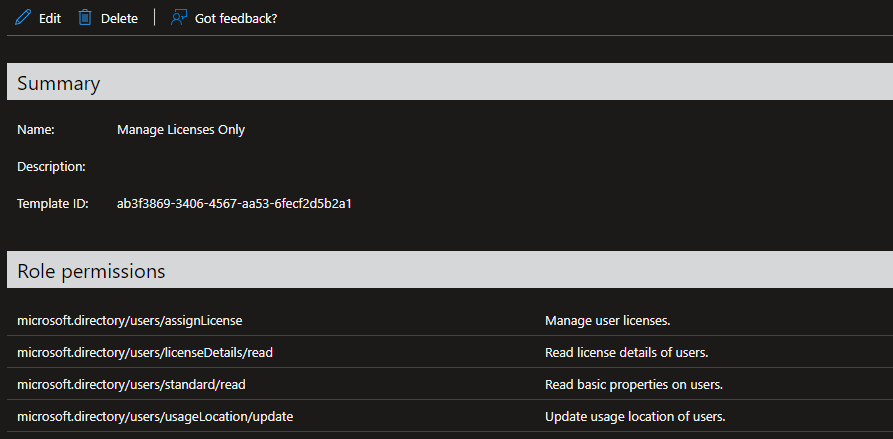Click the Role permissions section header
Image resolution: width=893 pixels, height=439 pixels.
coord(91,271)
